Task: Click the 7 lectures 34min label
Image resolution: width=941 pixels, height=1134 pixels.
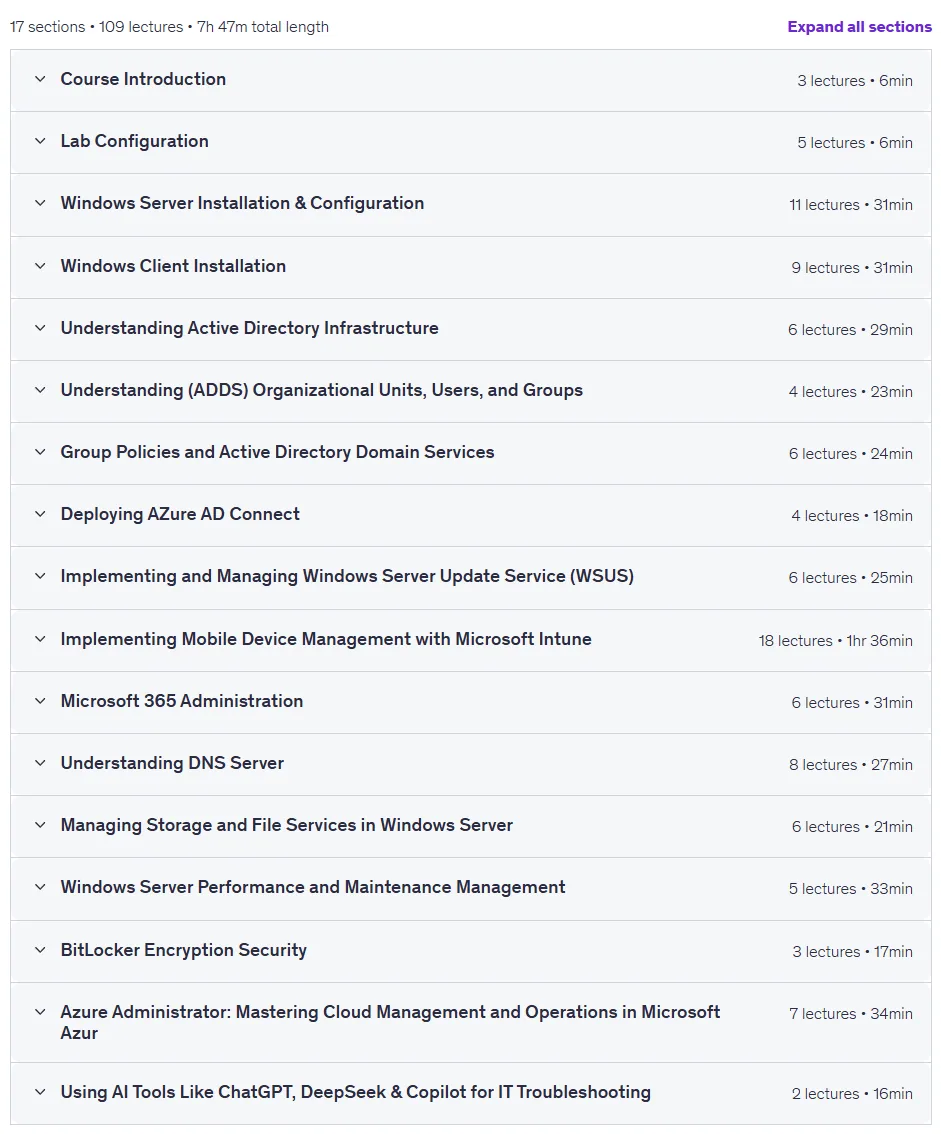Action: click(851, 1014)
